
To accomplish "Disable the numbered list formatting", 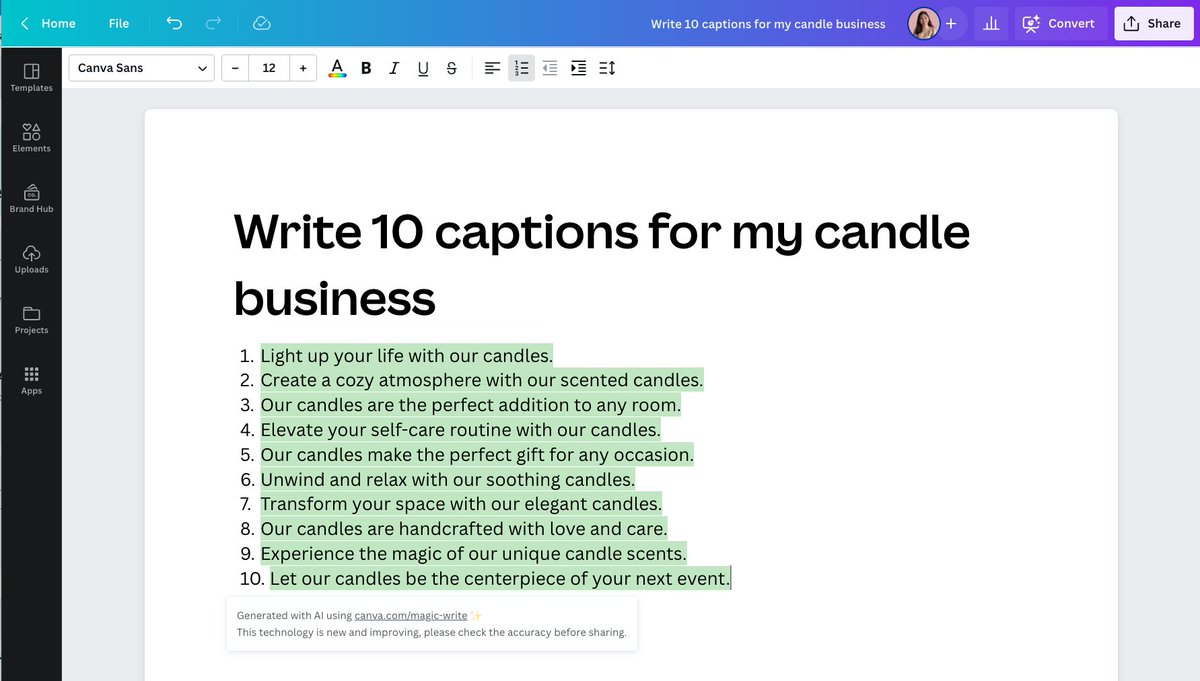I will point(520,67).
